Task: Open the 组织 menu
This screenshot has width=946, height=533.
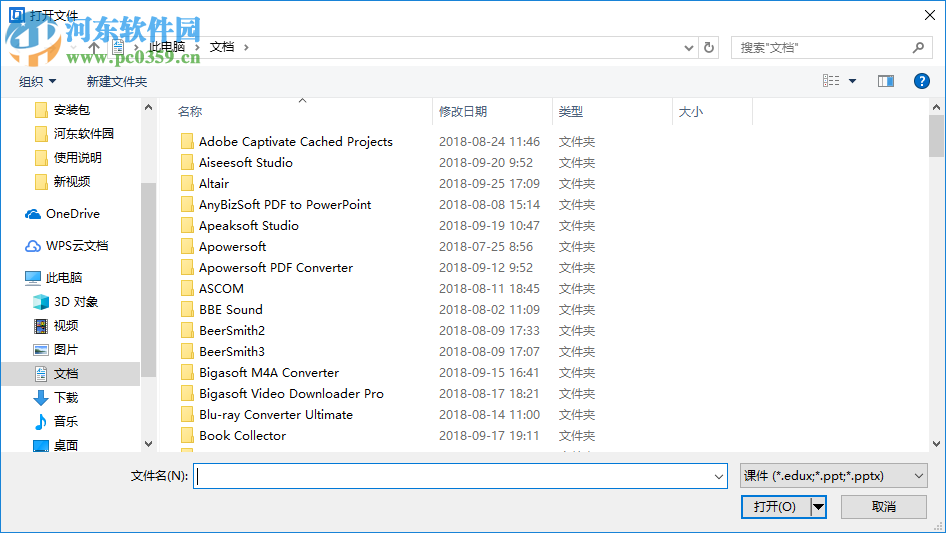Action: point(37,81)
